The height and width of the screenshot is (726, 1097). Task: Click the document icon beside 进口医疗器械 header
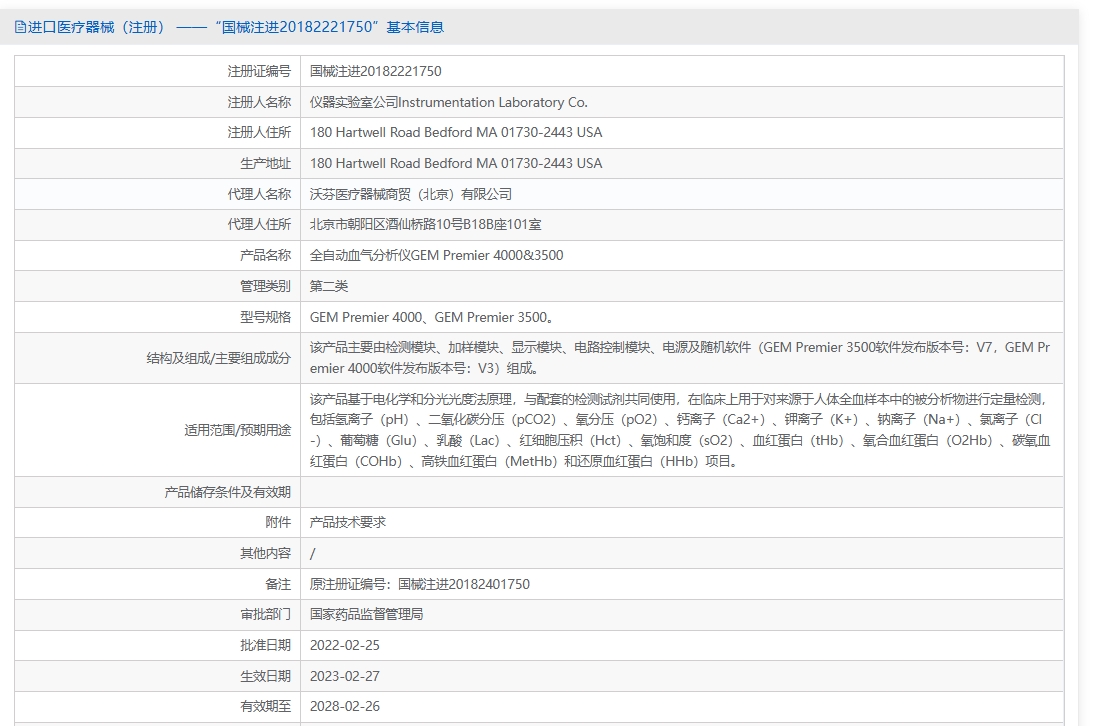(20, 27)
